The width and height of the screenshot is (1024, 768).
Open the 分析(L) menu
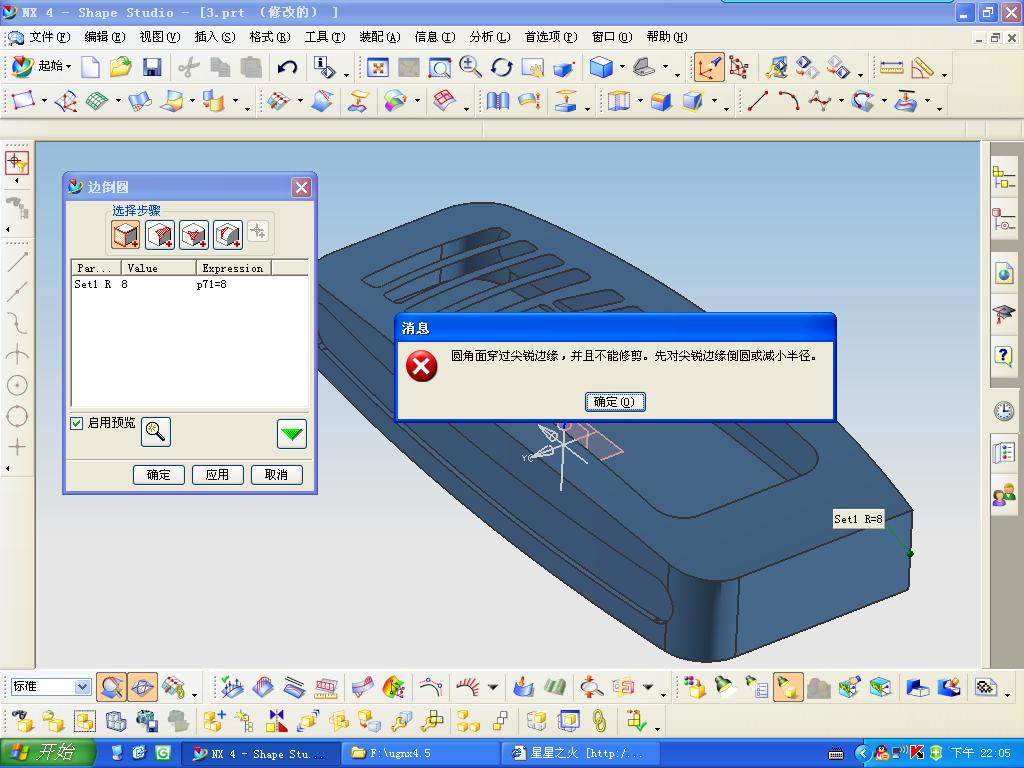[490, 37]
